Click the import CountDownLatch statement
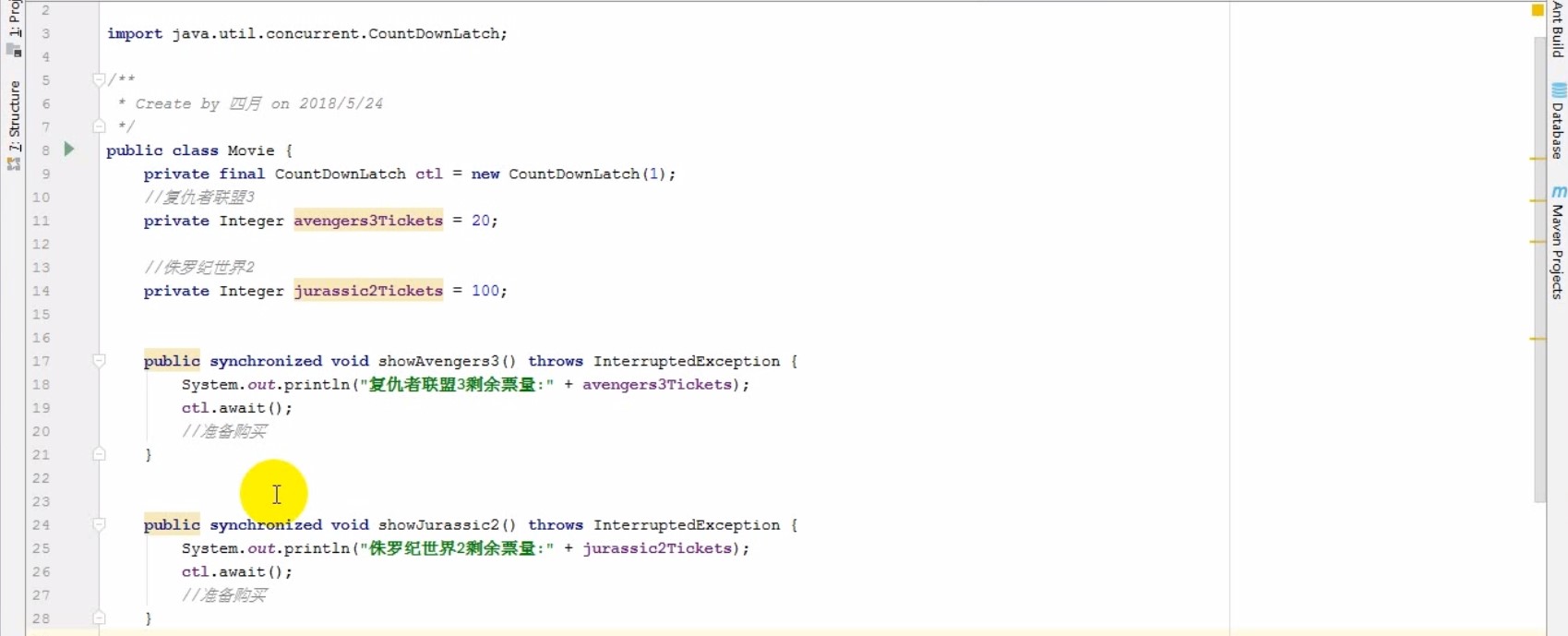The width and height of the screenshot is (1568, 636). click(307, 33)
